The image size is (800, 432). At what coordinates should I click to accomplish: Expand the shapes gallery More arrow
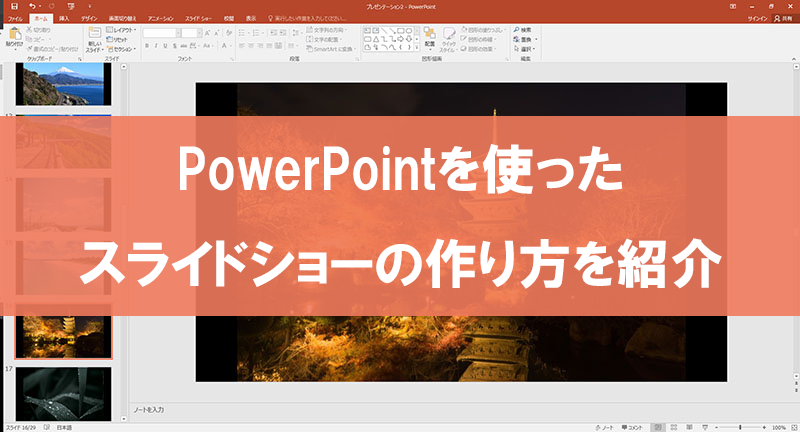417,47
